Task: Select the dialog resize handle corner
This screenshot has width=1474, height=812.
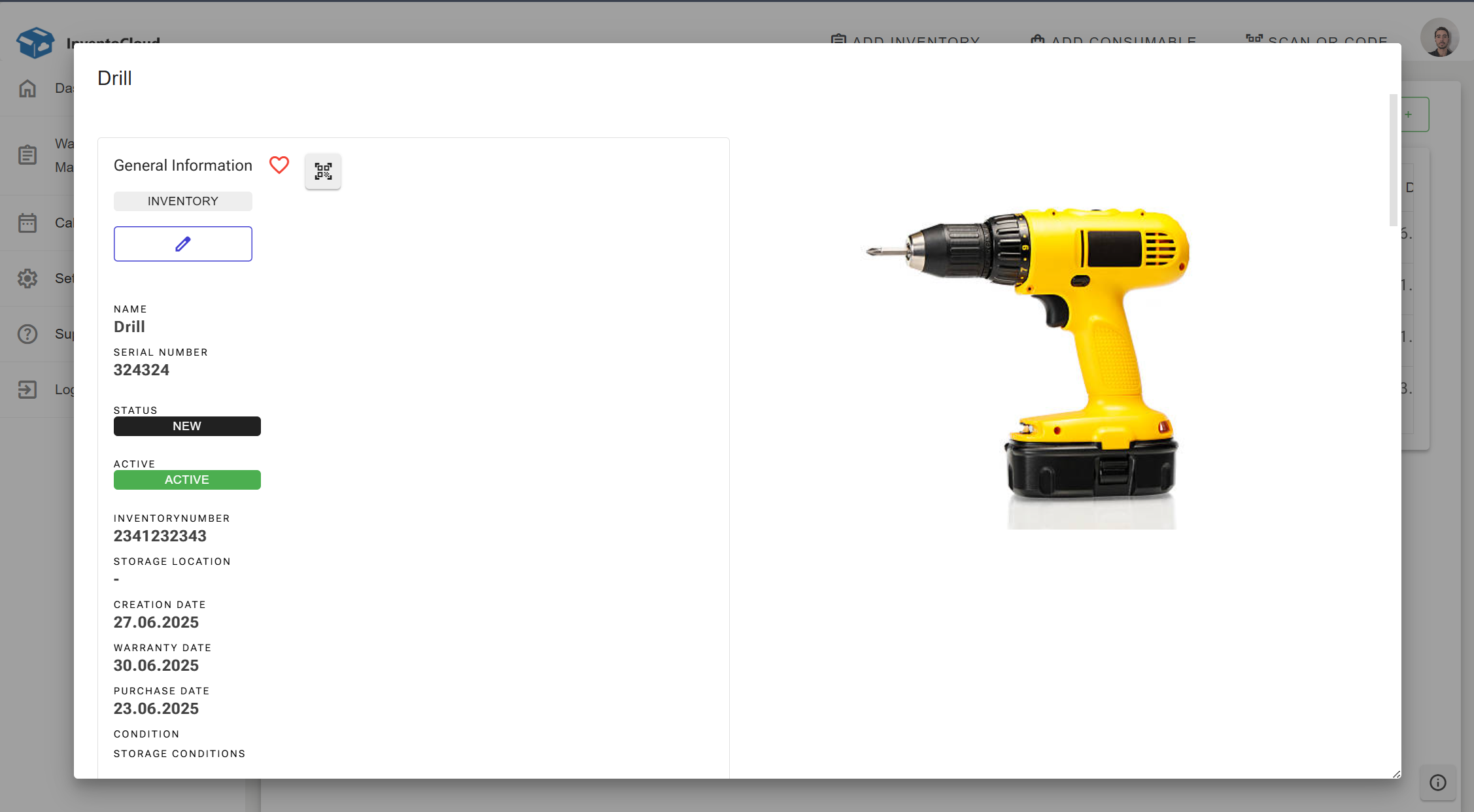Action: tap(1396, 774)
